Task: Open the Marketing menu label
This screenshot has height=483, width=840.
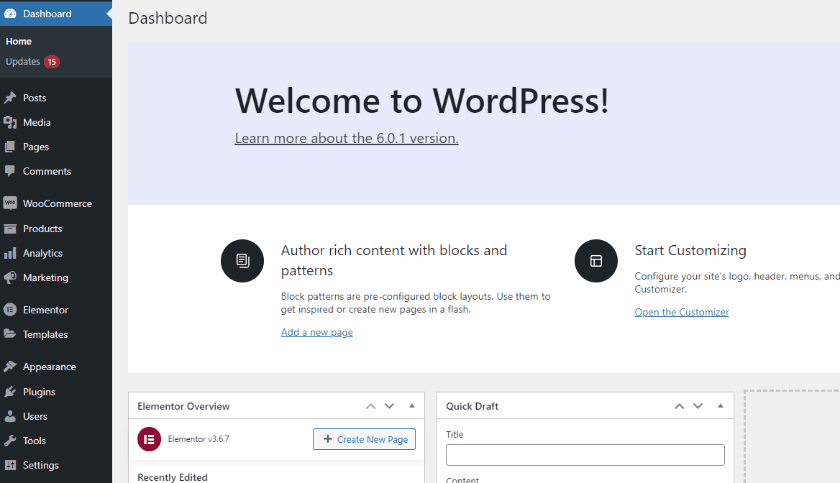Action: [46, 277]
